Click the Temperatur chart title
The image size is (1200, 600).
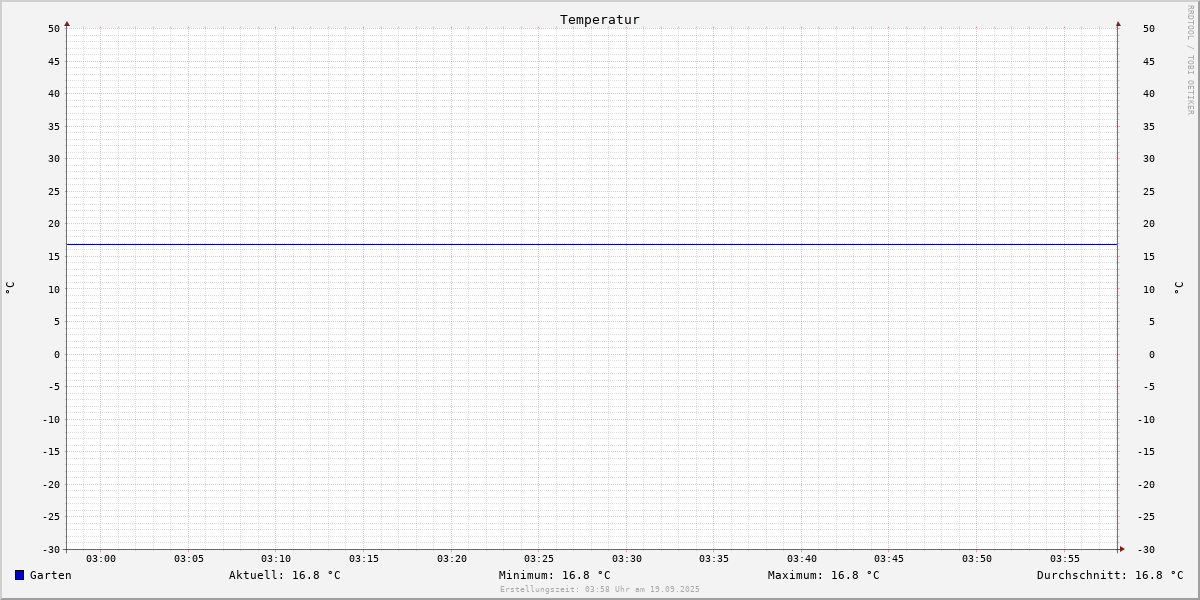tap(600, 19)
